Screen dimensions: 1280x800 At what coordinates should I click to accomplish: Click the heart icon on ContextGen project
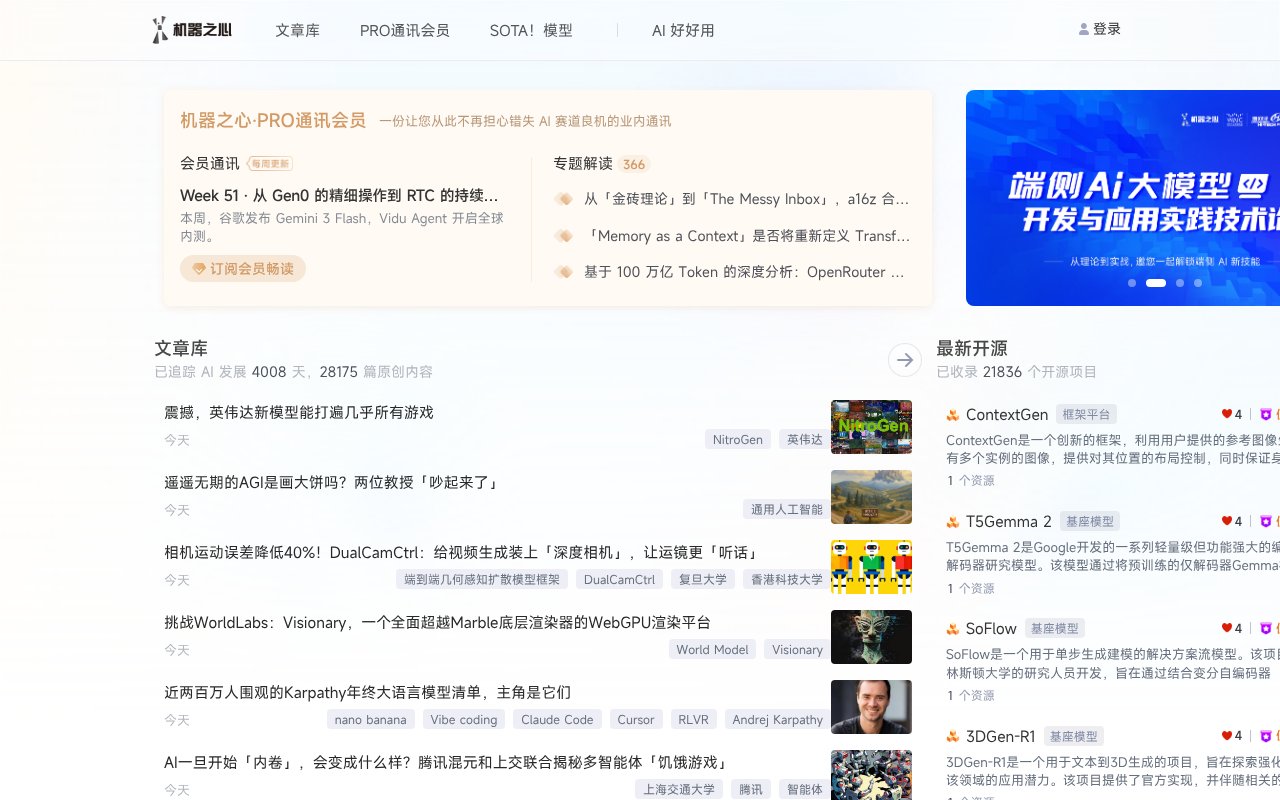(1227, 414)
